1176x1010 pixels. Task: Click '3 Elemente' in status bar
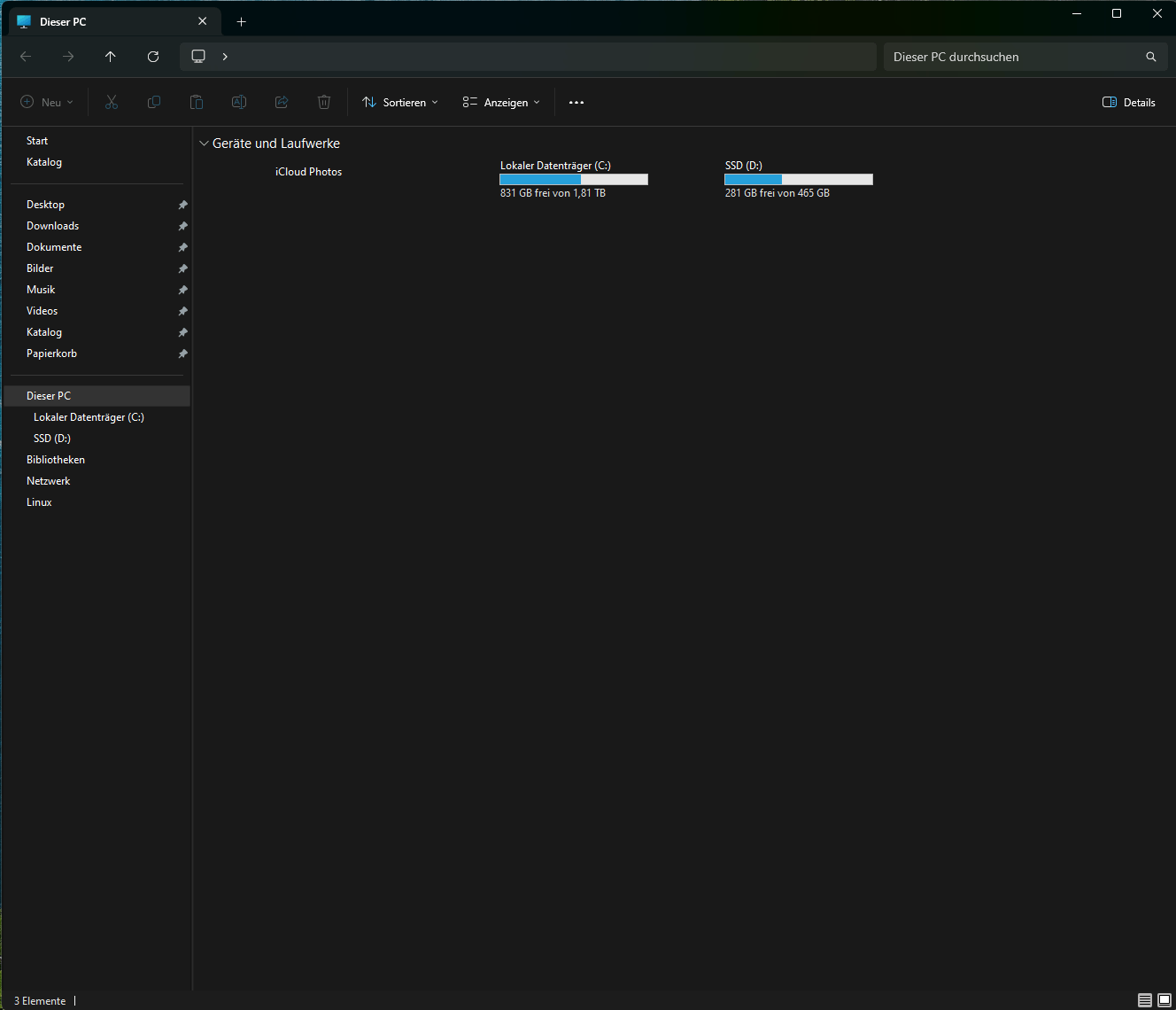[x=40, y=1001]
